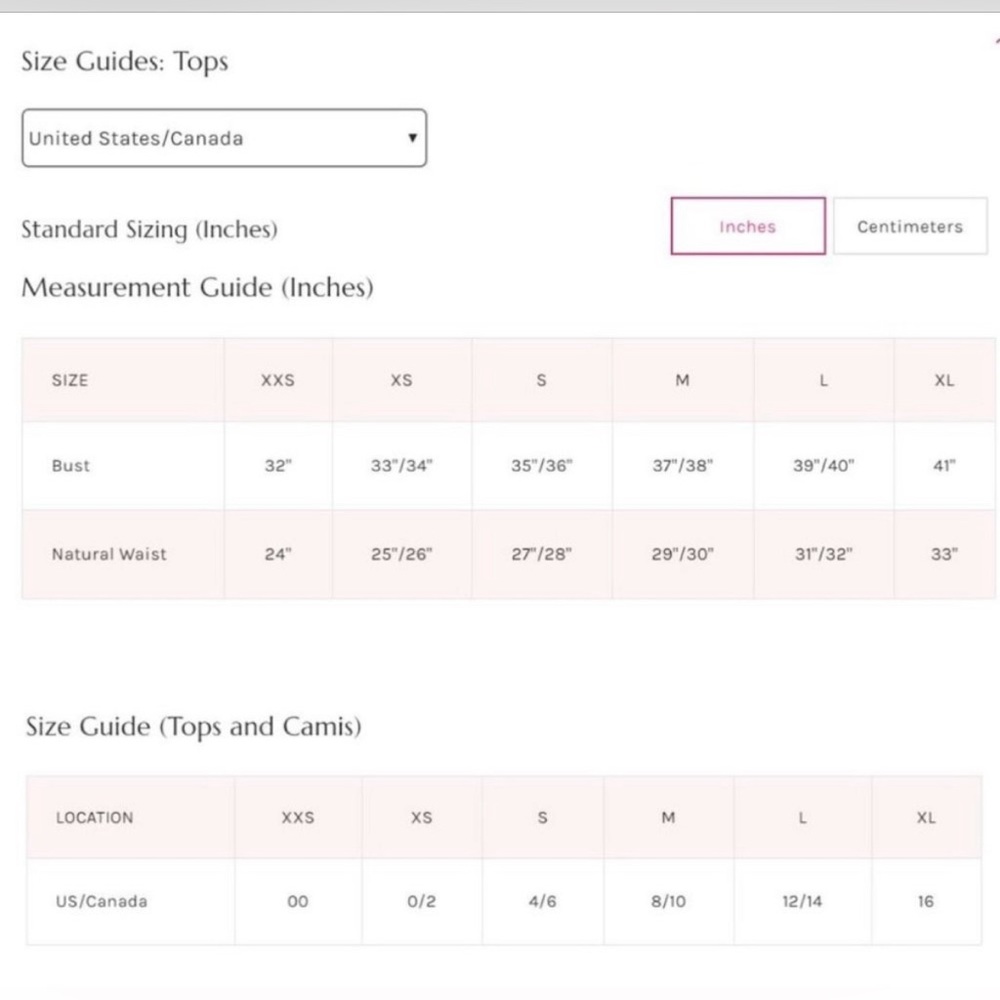Click the US/Canada row label
Image resolution: width=1000 pixels, height=1000 pixels.
[x=101, y=901]
